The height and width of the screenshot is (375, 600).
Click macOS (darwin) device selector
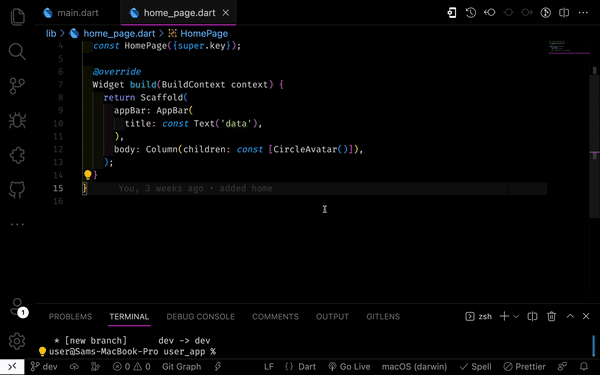click(414, 367)
